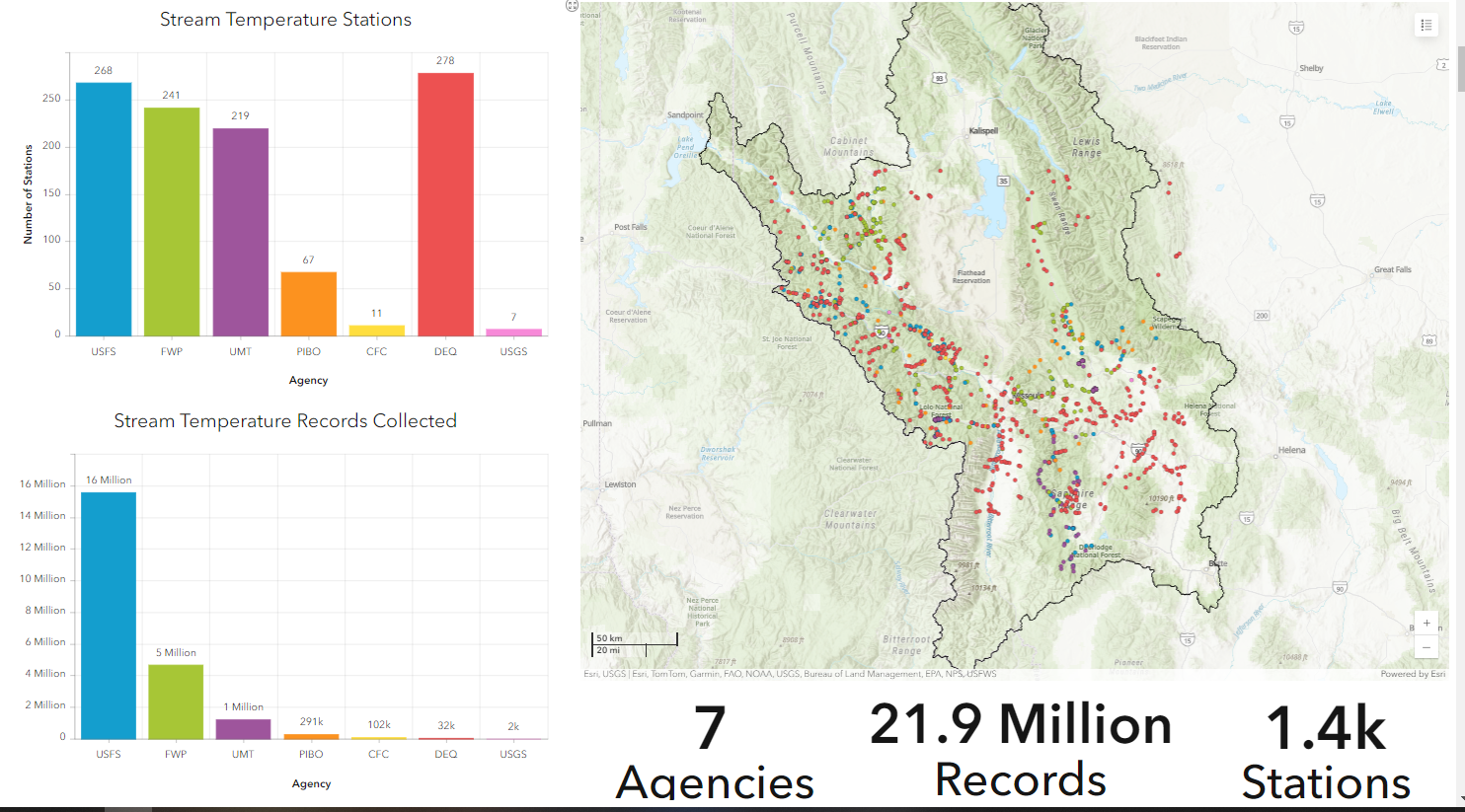Select the DEQ bar showing 278 stations
Screen dimensions: 1465x812
444,202
